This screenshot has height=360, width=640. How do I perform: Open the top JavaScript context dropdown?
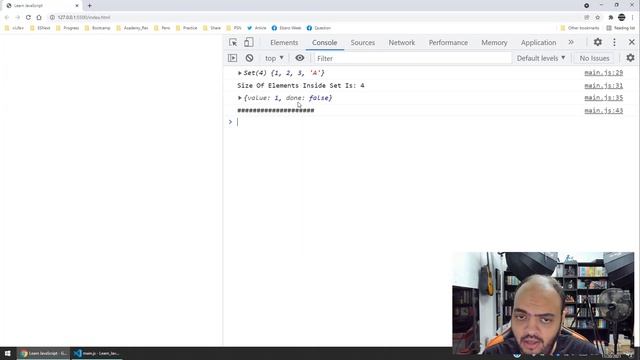click(274, 58)
